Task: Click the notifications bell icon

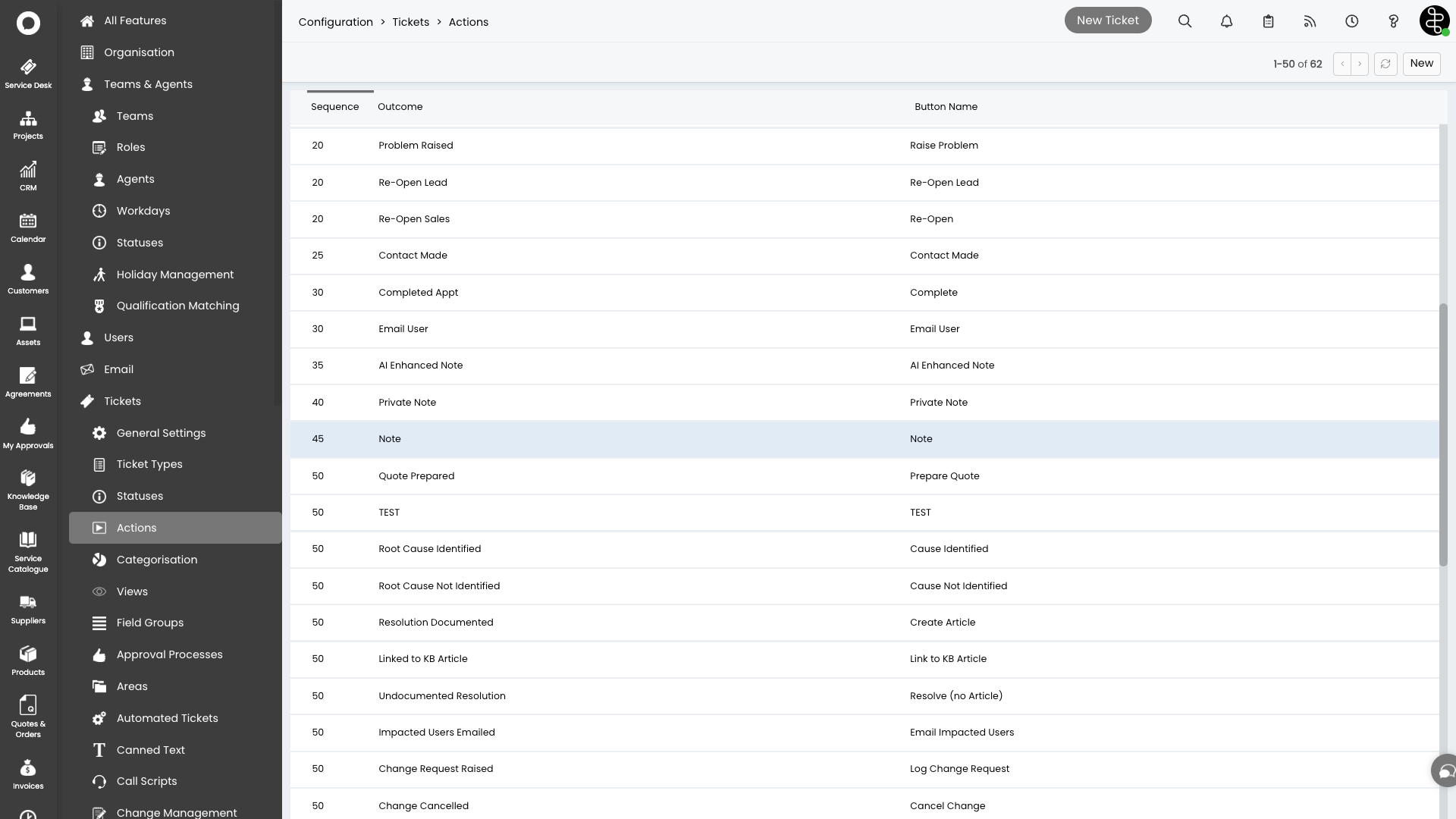Action: [1227, 21]
